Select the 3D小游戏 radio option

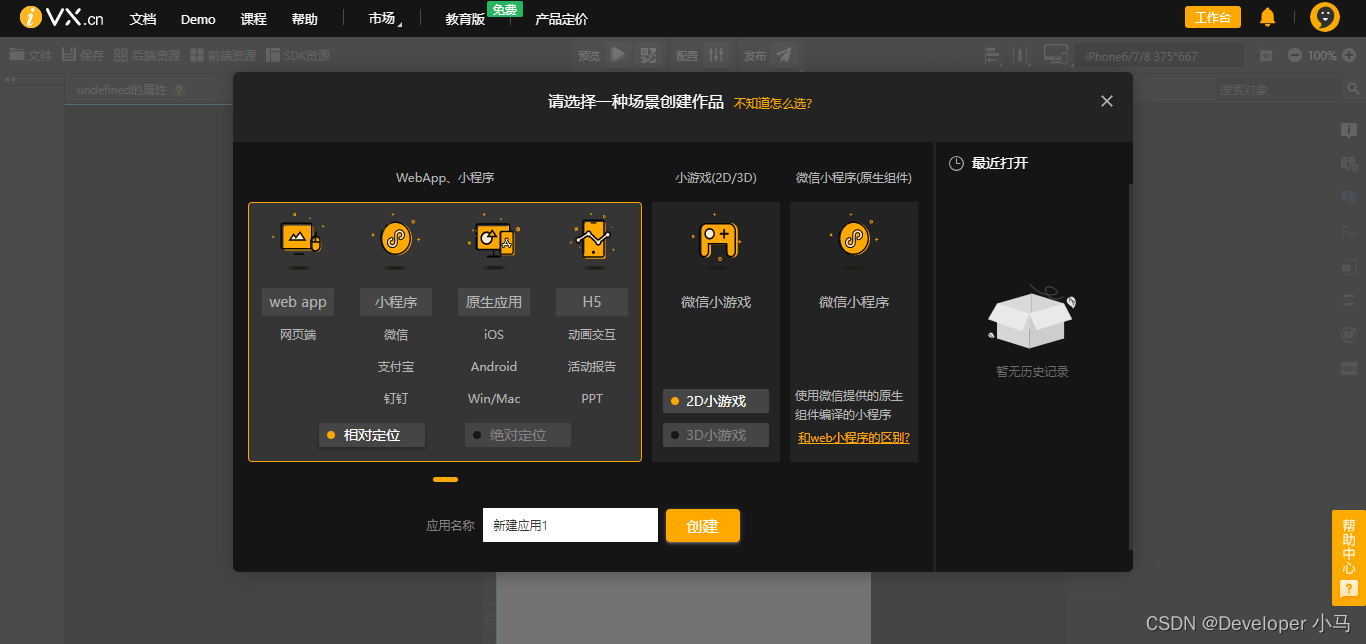[716, 435]
